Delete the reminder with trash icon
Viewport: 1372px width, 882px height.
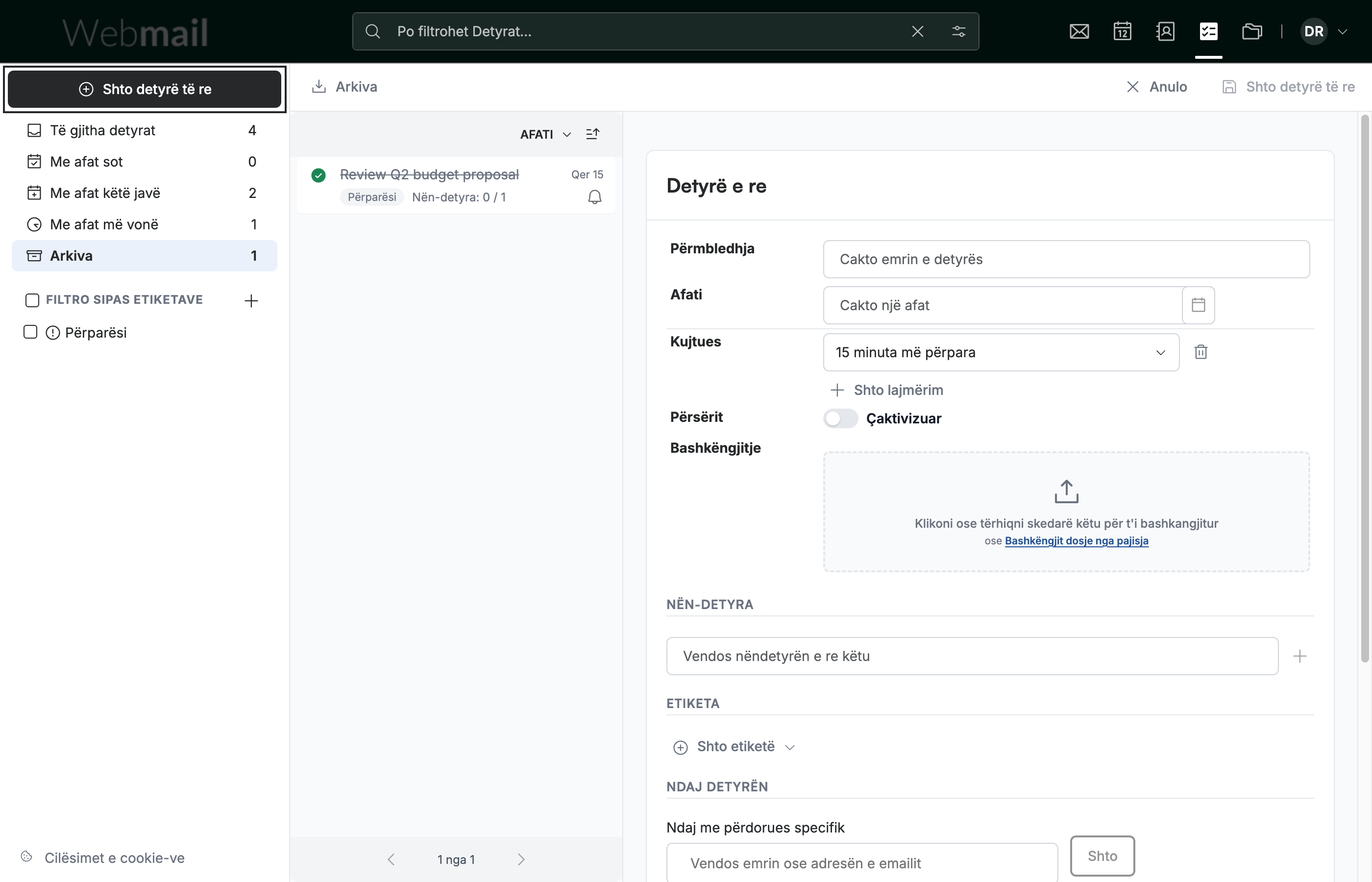pos(1201,352)
